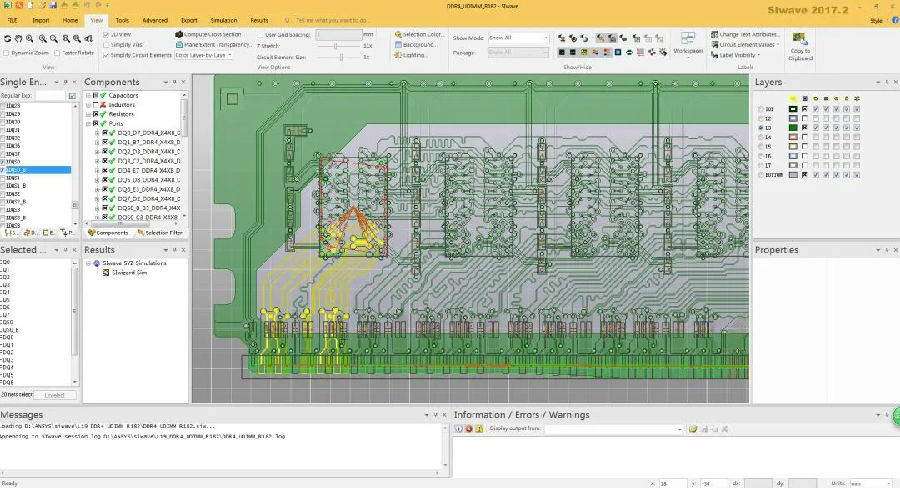900x488 pixels.
Task: Click the folder icon in Information panel toolbar
Action: pos(693,429)
